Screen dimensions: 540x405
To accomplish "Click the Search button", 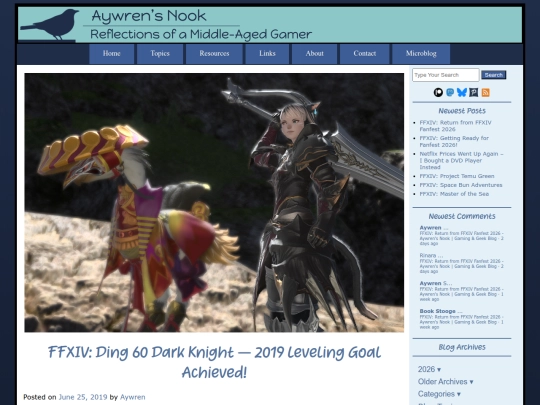I will tap(494, 75).
